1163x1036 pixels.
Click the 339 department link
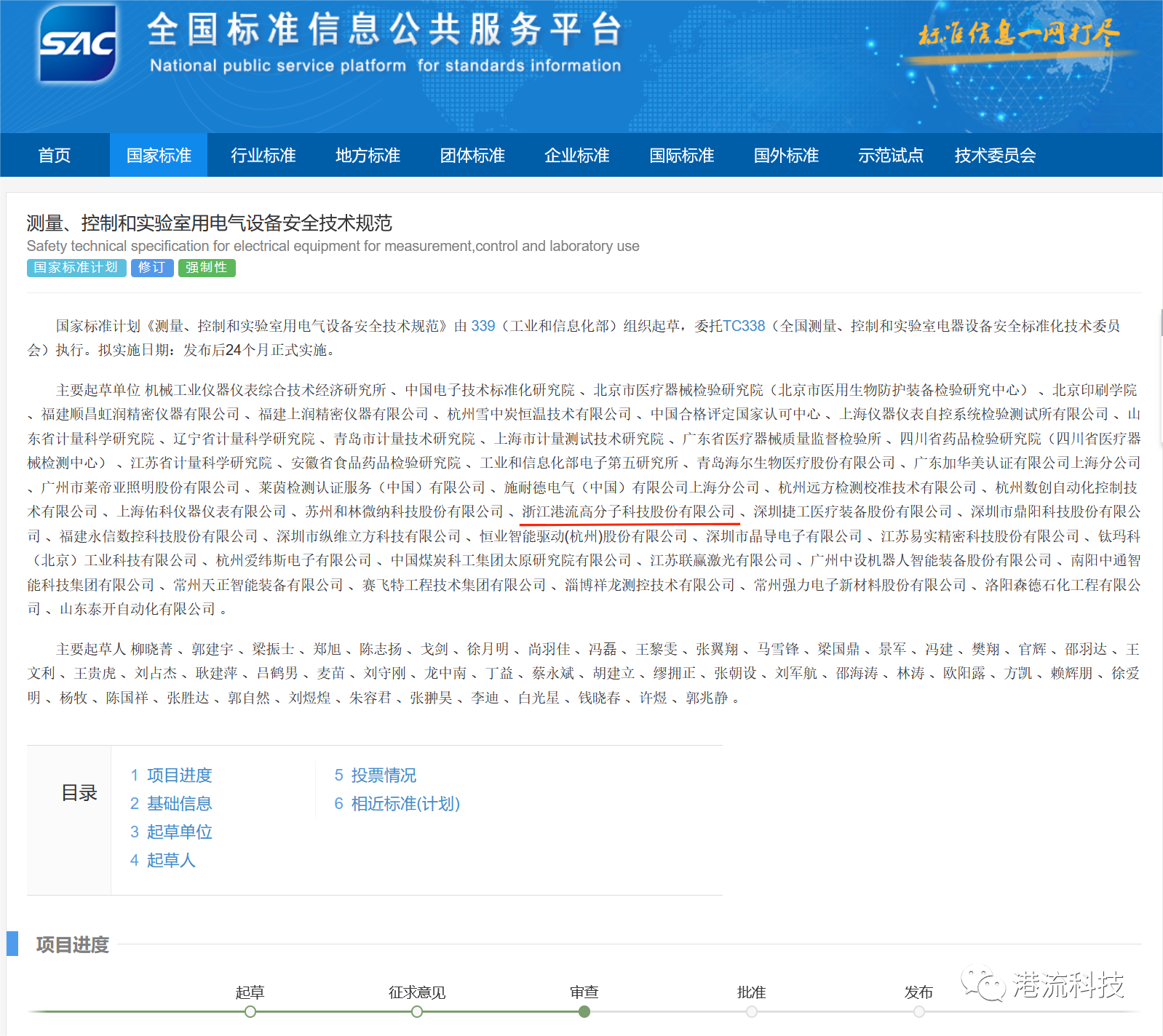pyautogui.click(x=483, y=326)
